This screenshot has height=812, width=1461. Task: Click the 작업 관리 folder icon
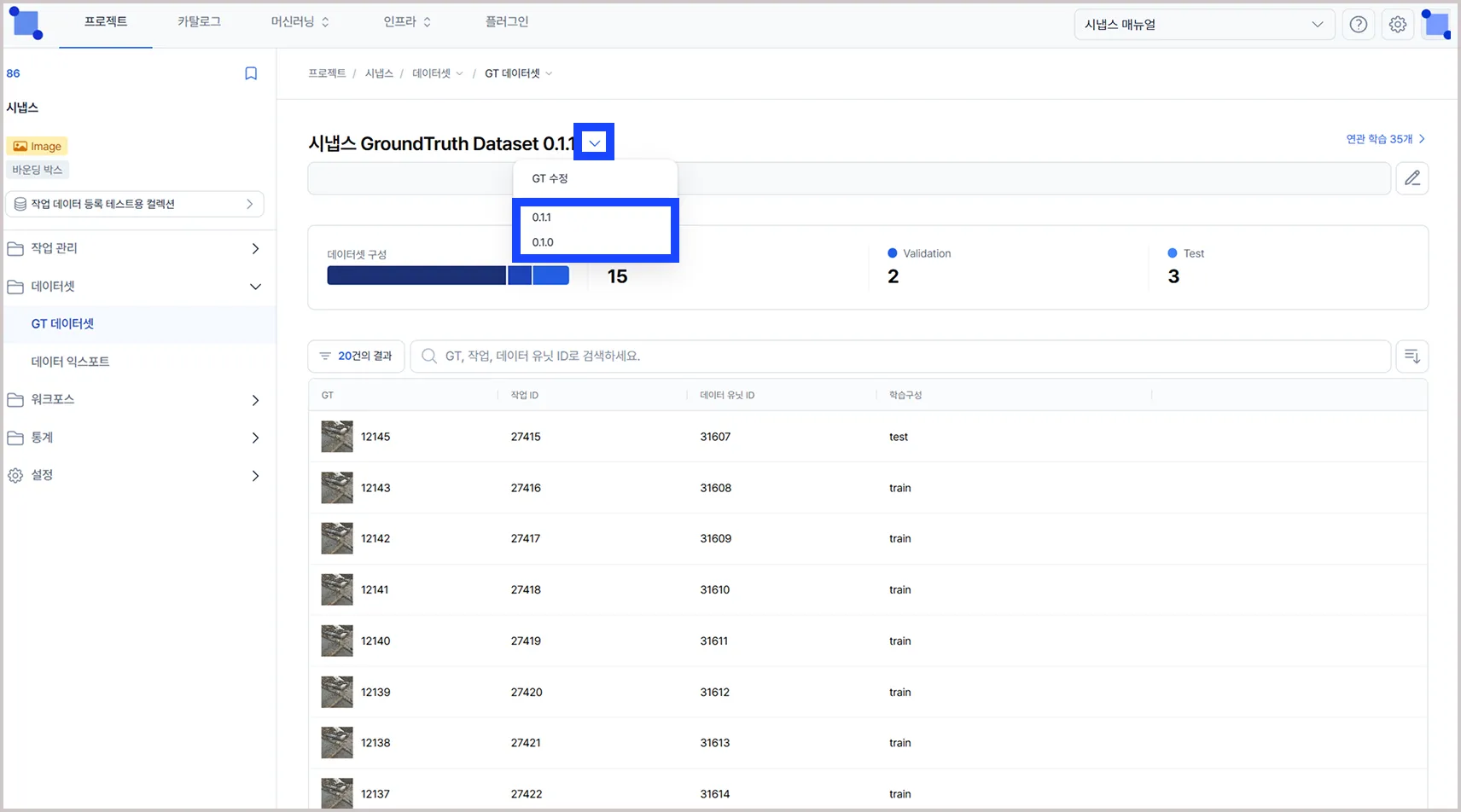tap(15, 248)
